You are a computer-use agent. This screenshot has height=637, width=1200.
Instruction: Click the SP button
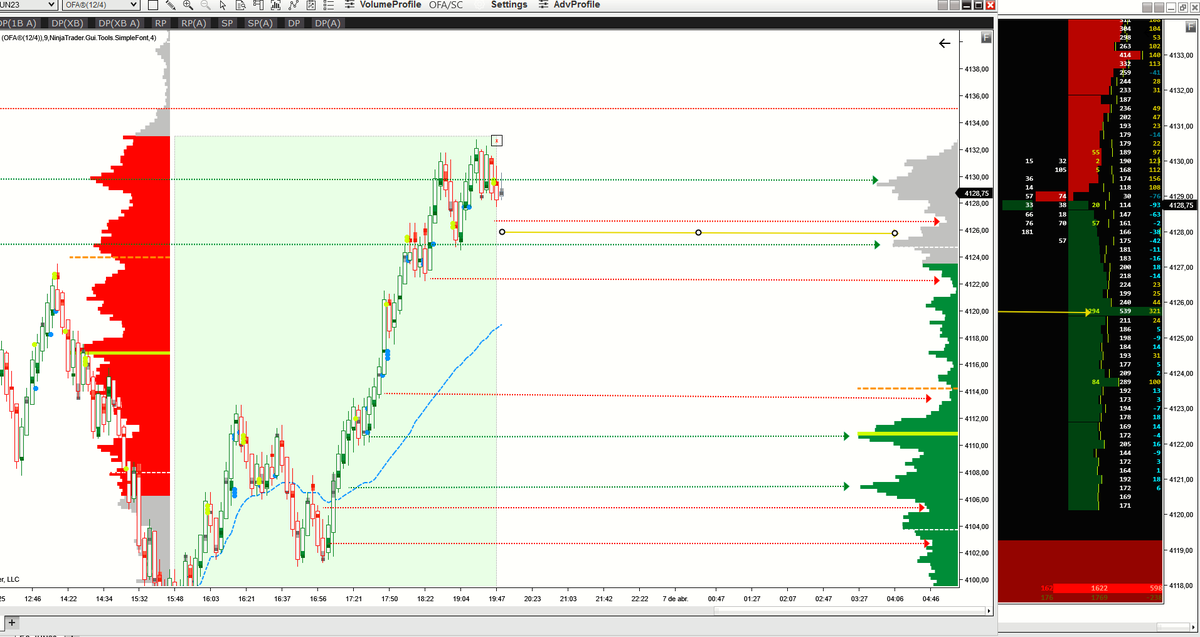click(227, 23)
